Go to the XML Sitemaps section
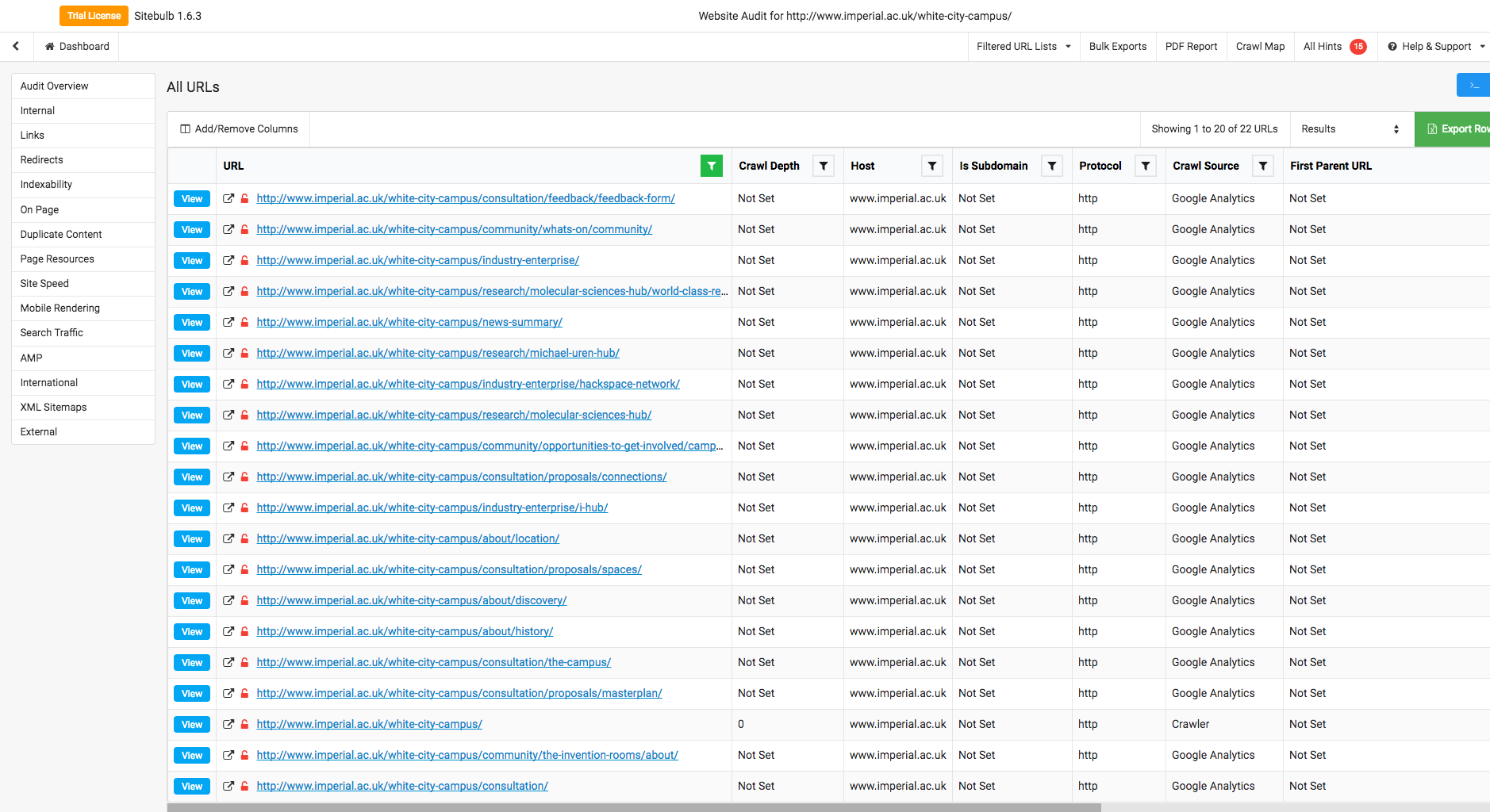 [53, 408]
